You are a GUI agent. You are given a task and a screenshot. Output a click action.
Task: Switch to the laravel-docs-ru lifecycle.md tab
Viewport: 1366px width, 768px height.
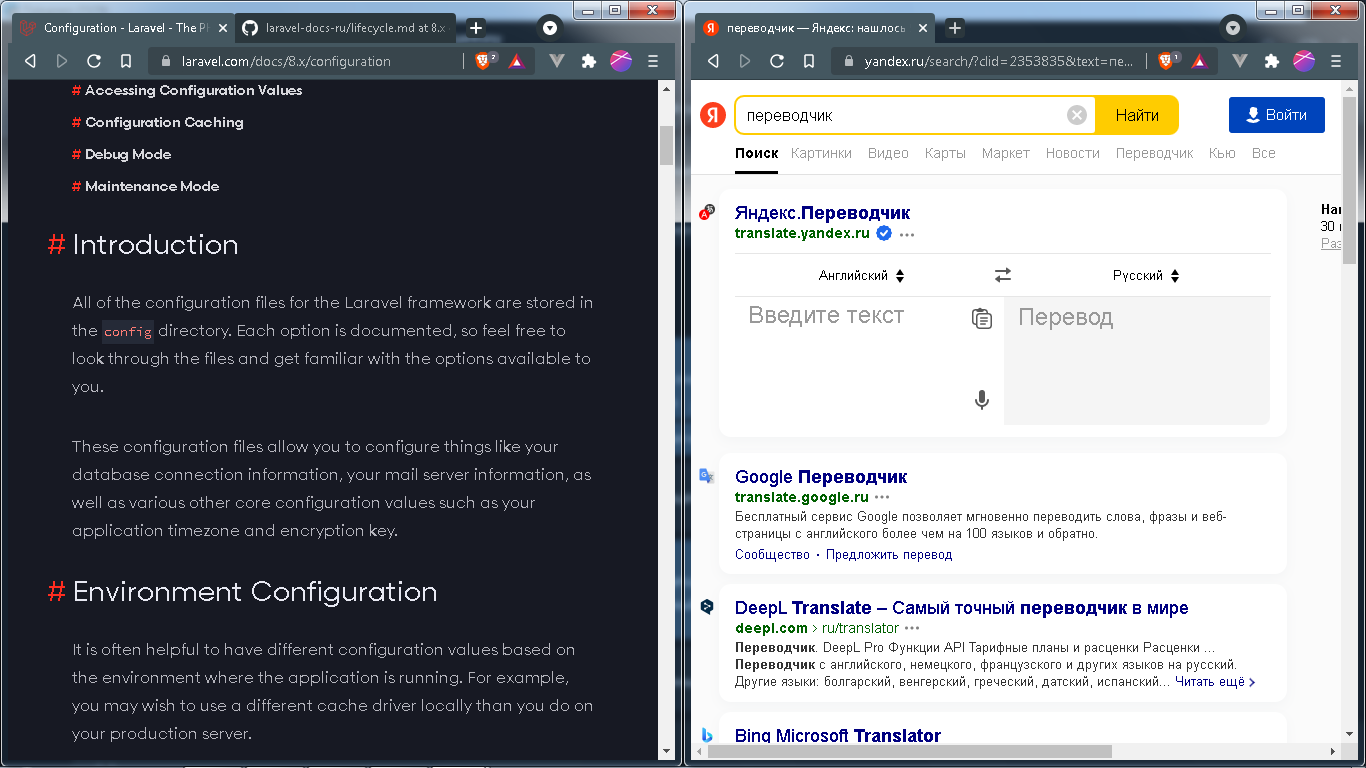tap(347, 28)
